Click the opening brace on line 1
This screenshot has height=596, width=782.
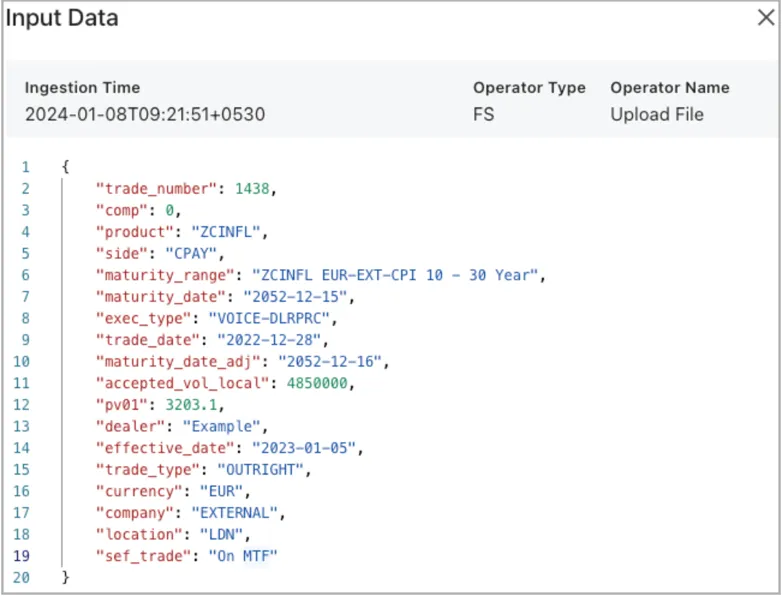(x=65, y=167)
